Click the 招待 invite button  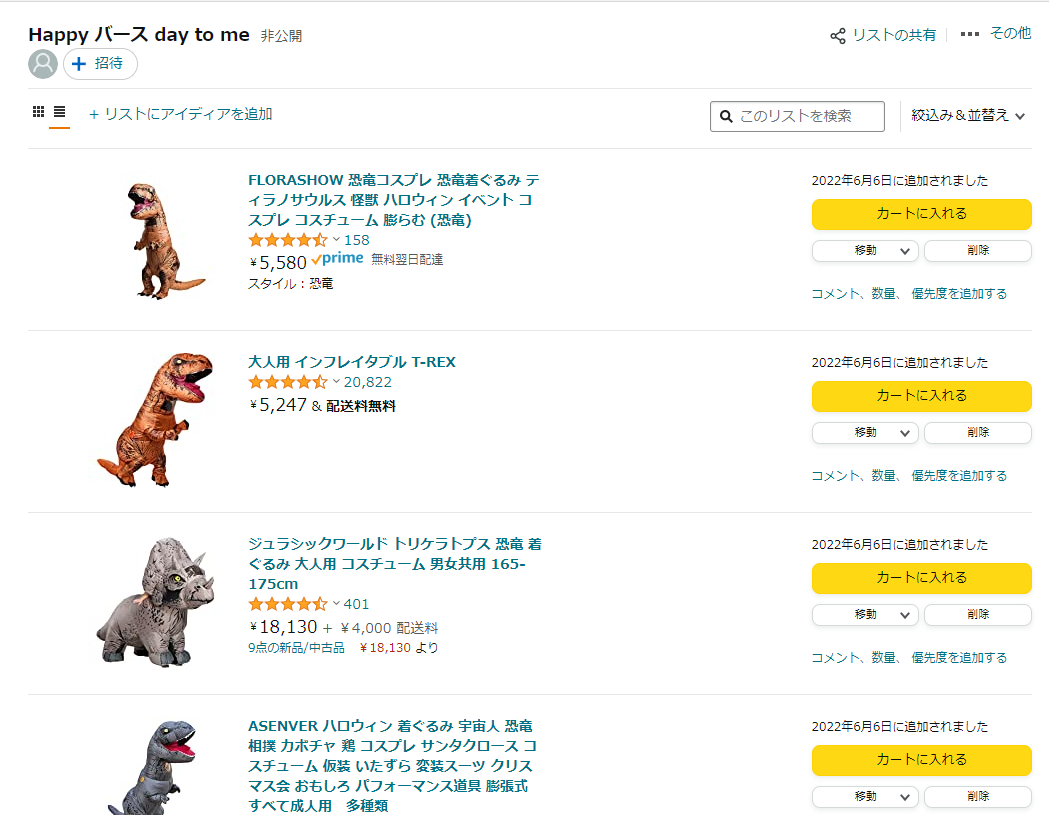pyautogui.click(x=100, y=64)
